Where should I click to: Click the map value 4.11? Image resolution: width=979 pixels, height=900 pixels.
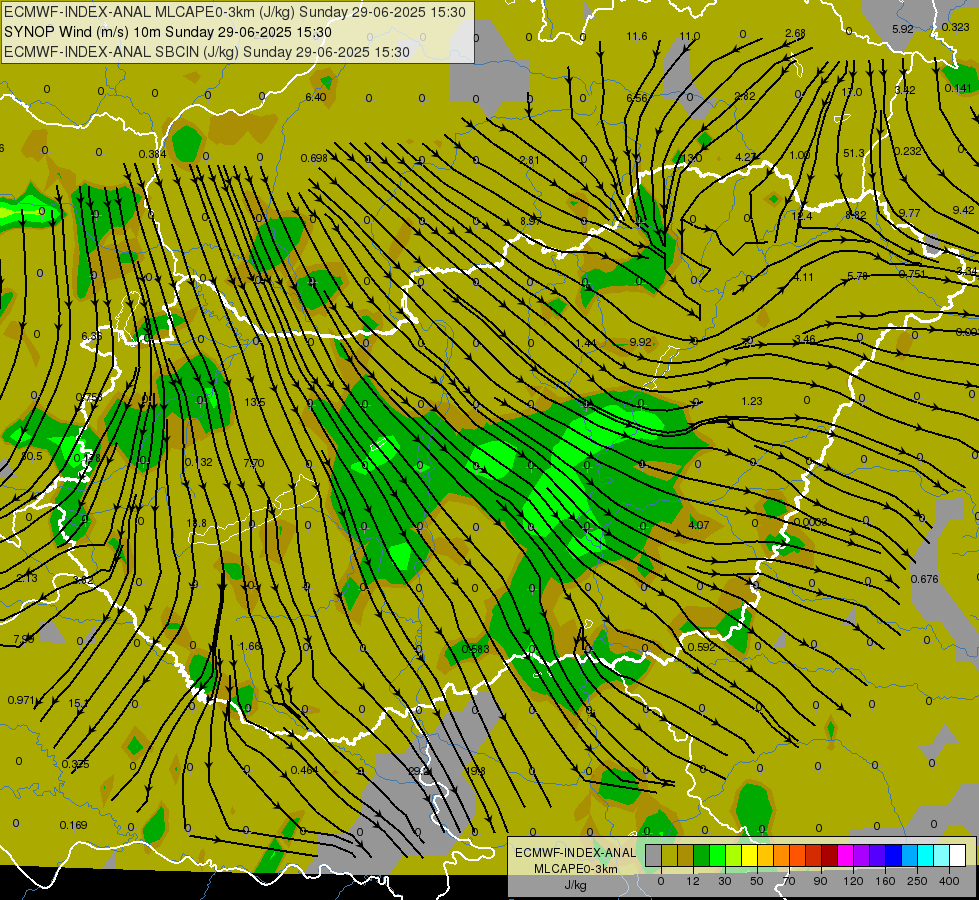(803, 277)
